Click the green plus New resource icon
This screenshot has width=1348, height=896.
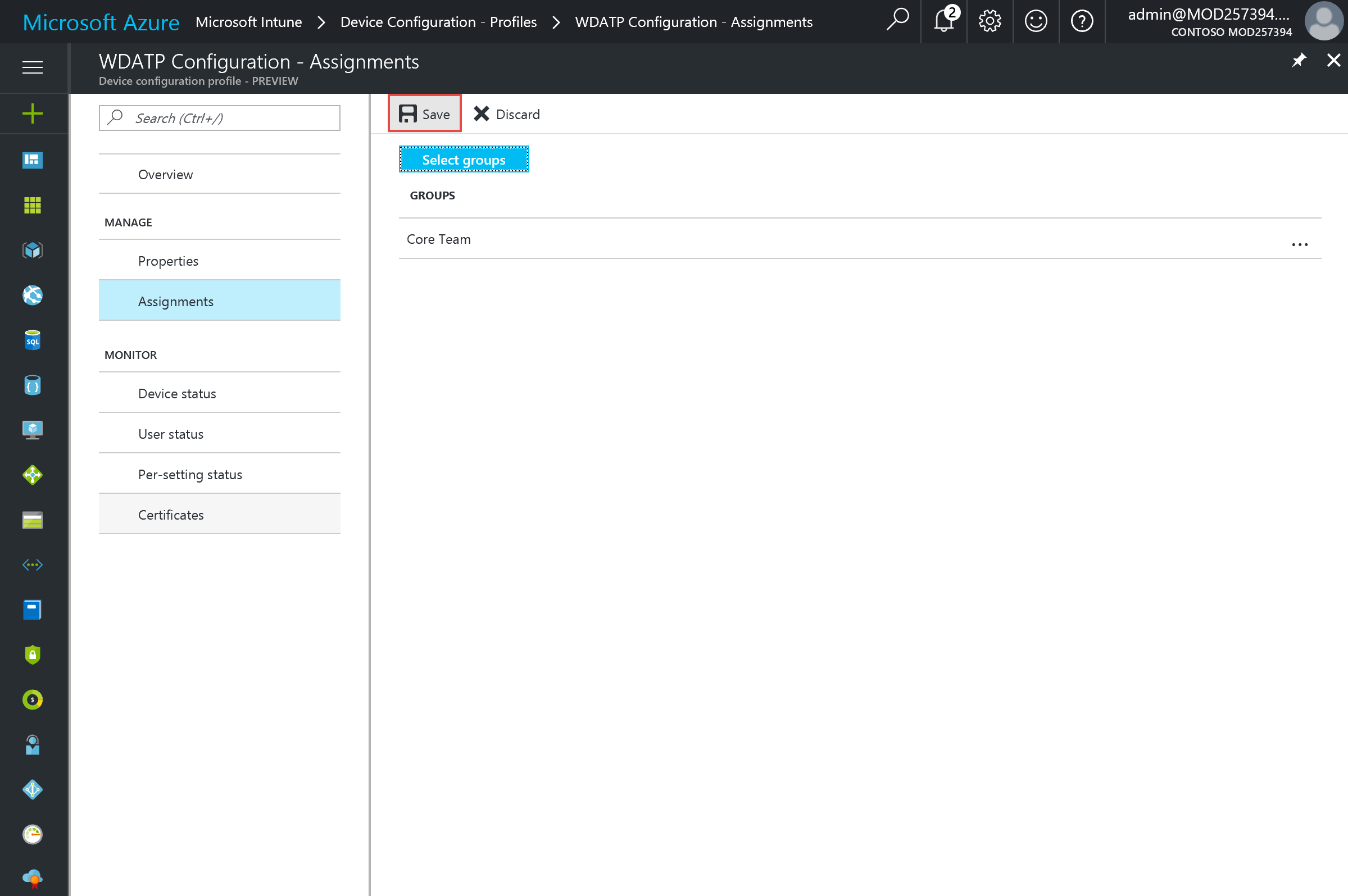33,113
